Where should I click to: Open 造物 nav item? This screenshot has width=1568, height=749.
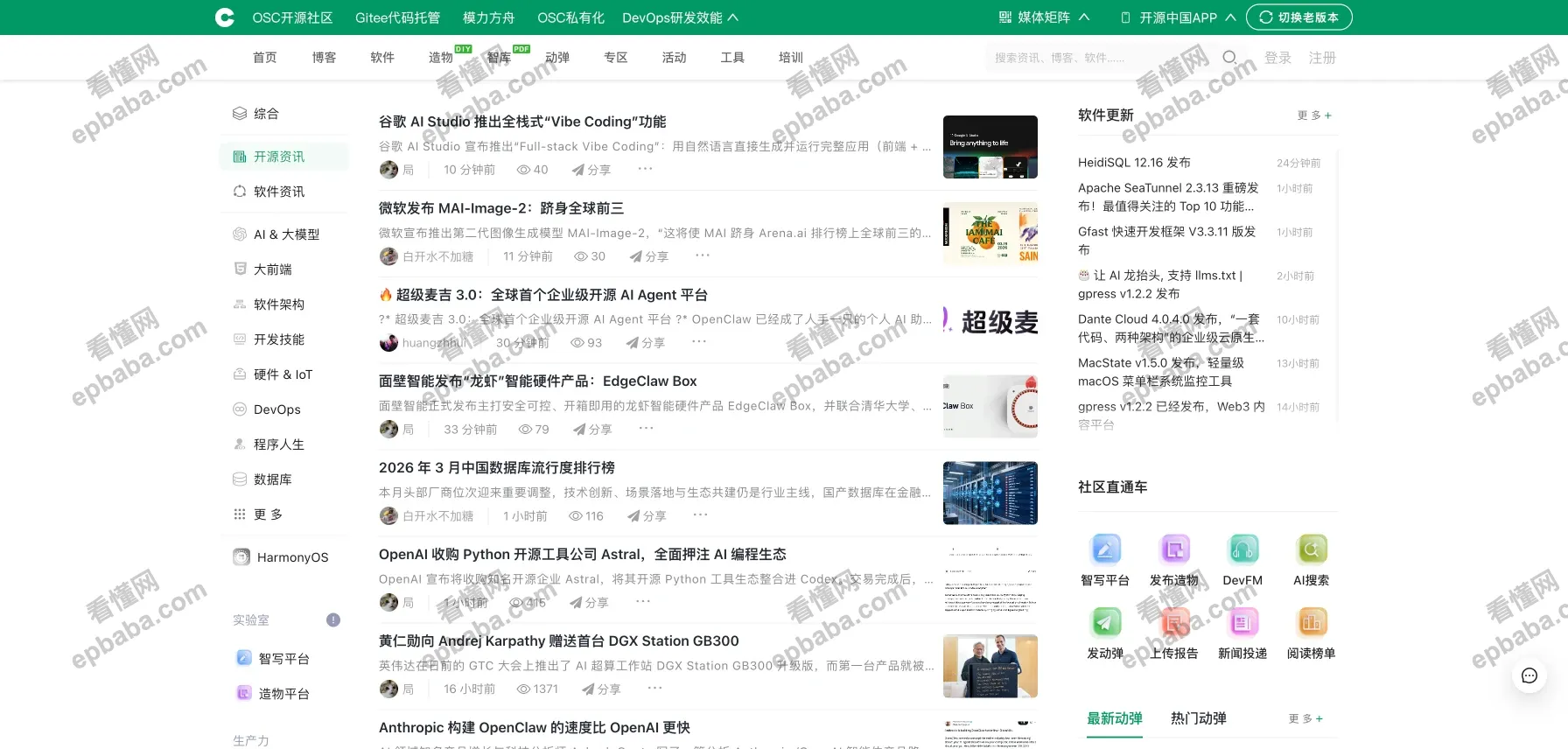tap(441, 58)
